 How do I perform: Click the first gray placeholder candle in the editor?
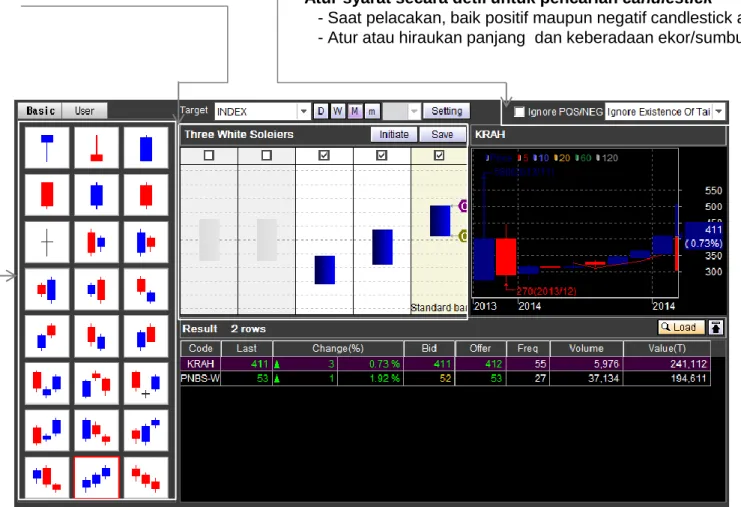[209, 240]
